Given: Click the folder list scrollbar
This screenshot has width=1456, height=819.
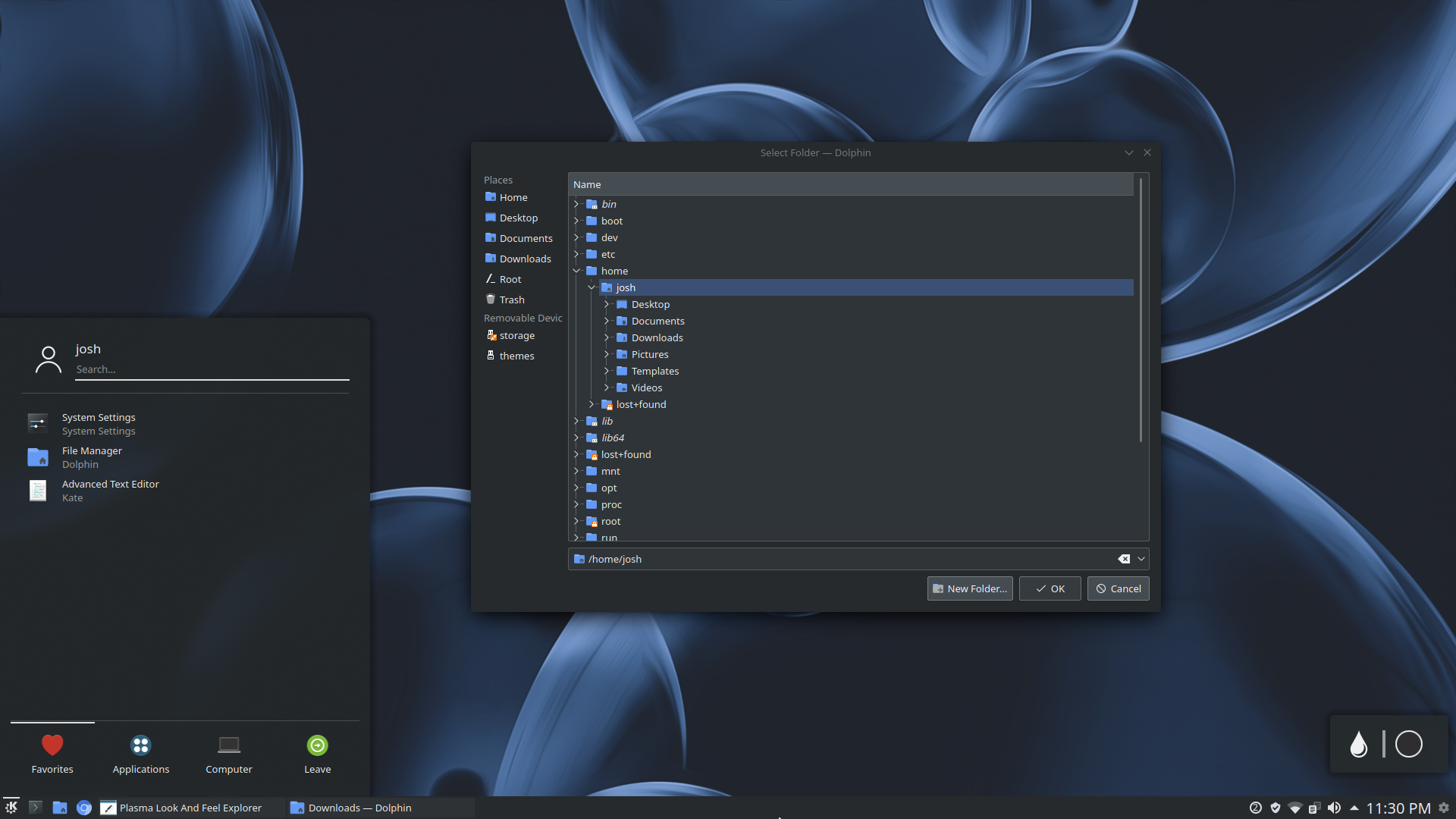Looking at the screenshot, I should point(1141,309).
